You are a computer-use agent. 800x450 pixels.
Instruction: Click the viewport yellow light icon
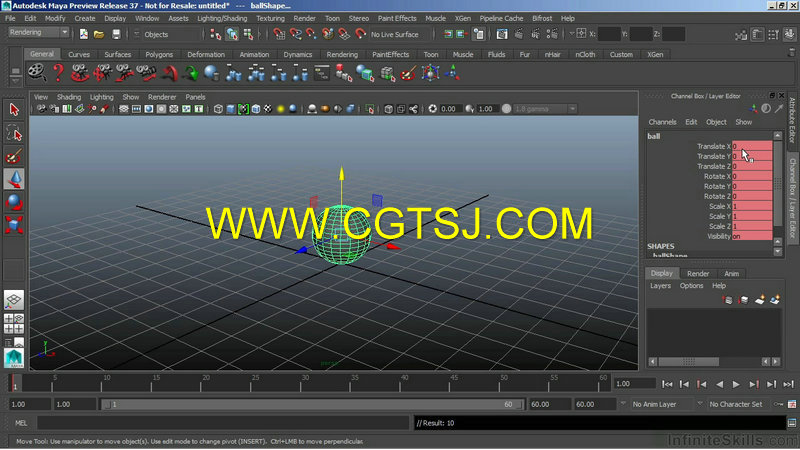(x=280, y=109)
